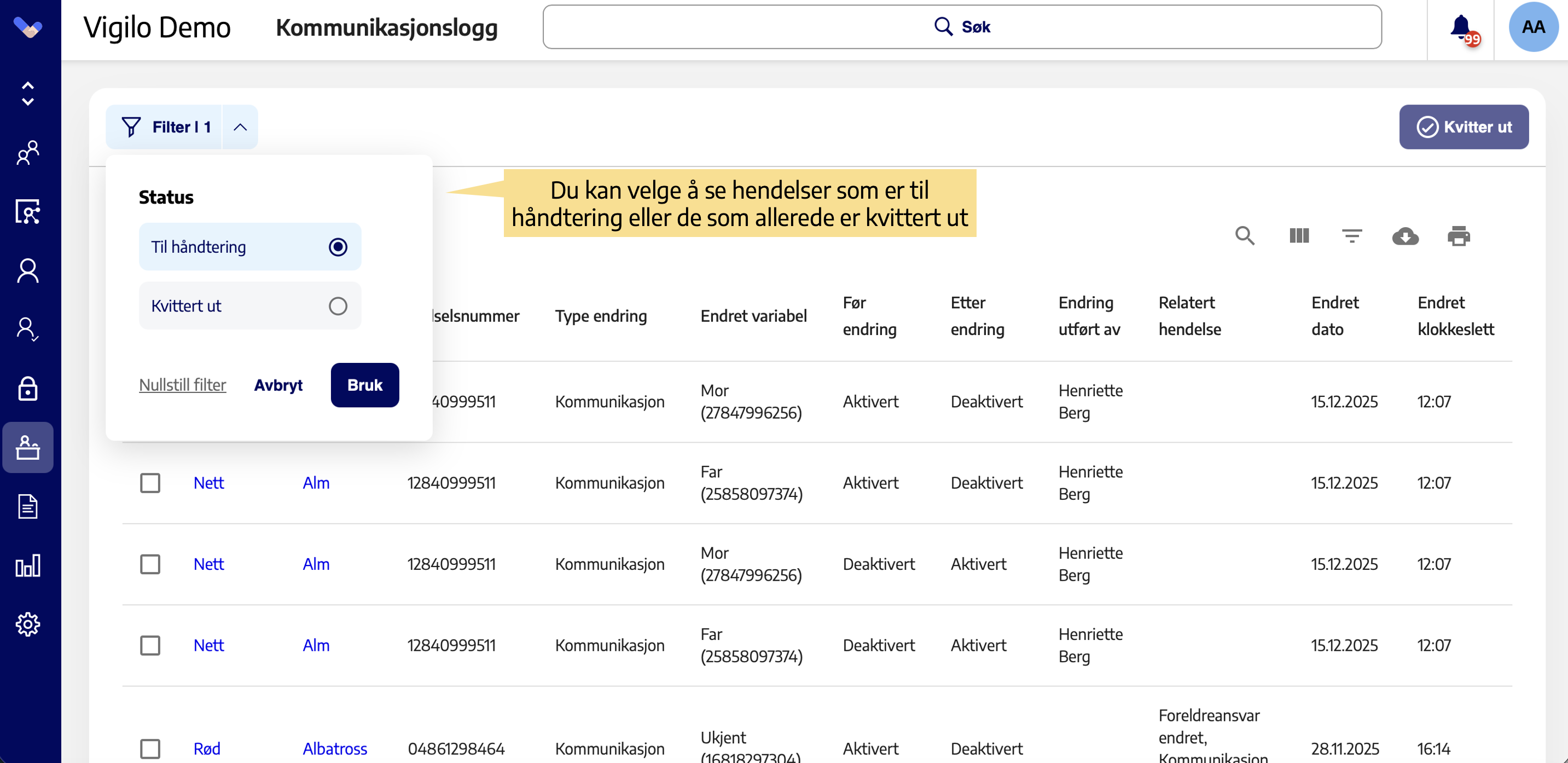Screen dimensions: 1568x763
Task: Click the Nullstill filter link
Action: (183, 385)
